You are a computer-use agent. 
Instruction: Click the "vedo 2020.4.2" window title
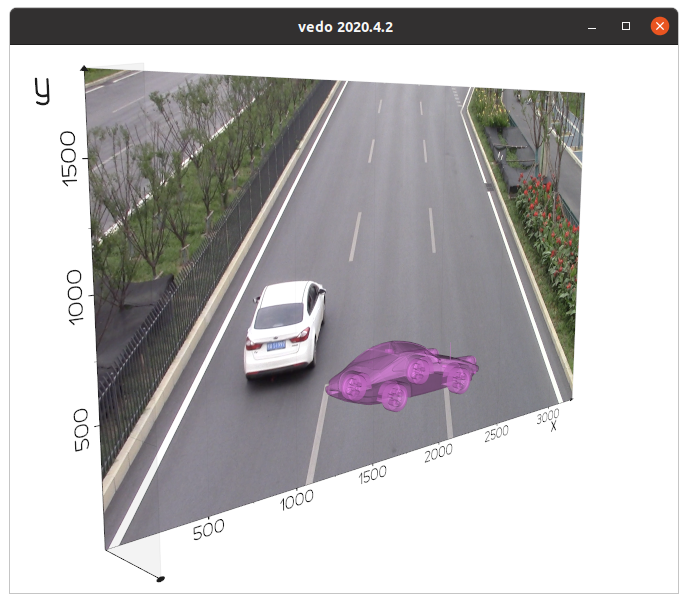345,27
